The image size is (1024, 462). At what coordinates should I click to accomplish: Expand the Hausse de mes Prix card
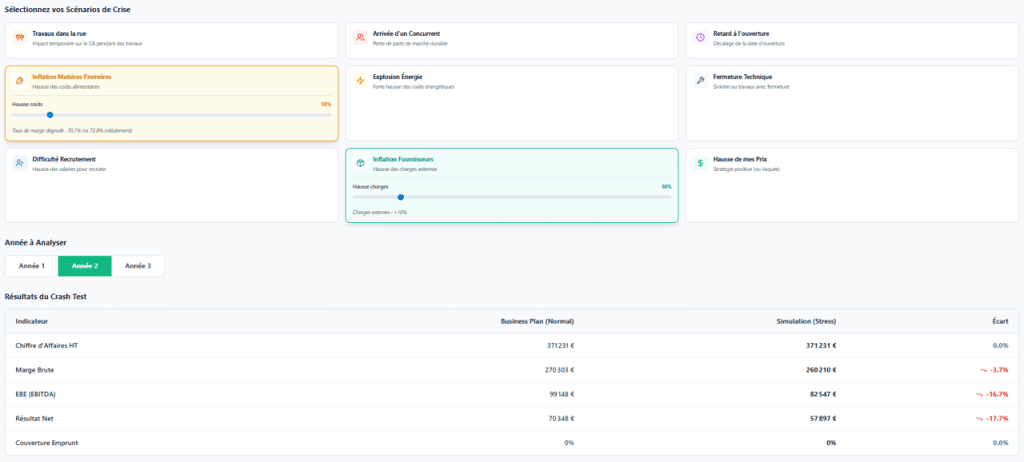tap(852, 186)
